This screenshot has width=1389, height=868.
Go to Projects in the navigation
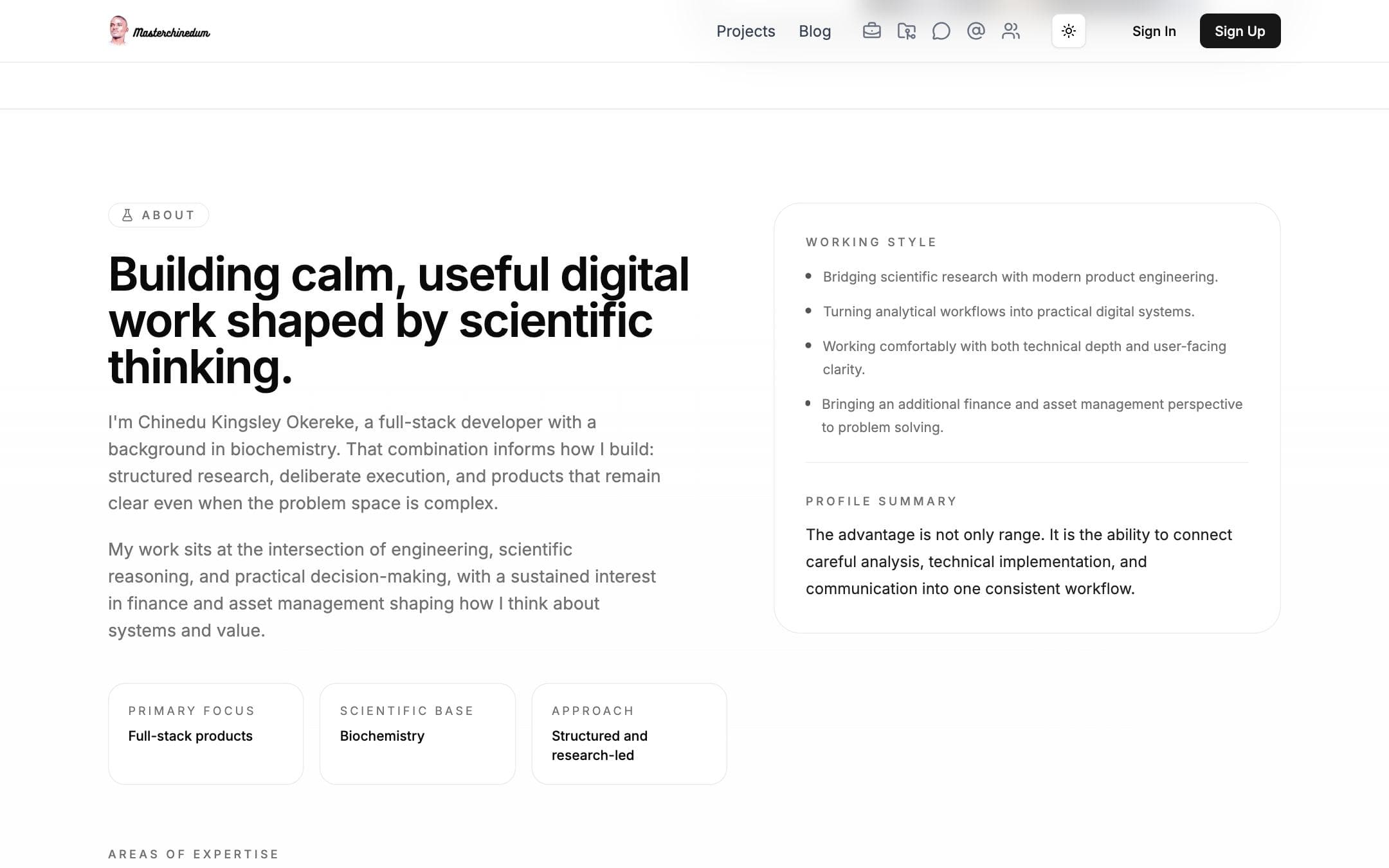tap(745, 31)
